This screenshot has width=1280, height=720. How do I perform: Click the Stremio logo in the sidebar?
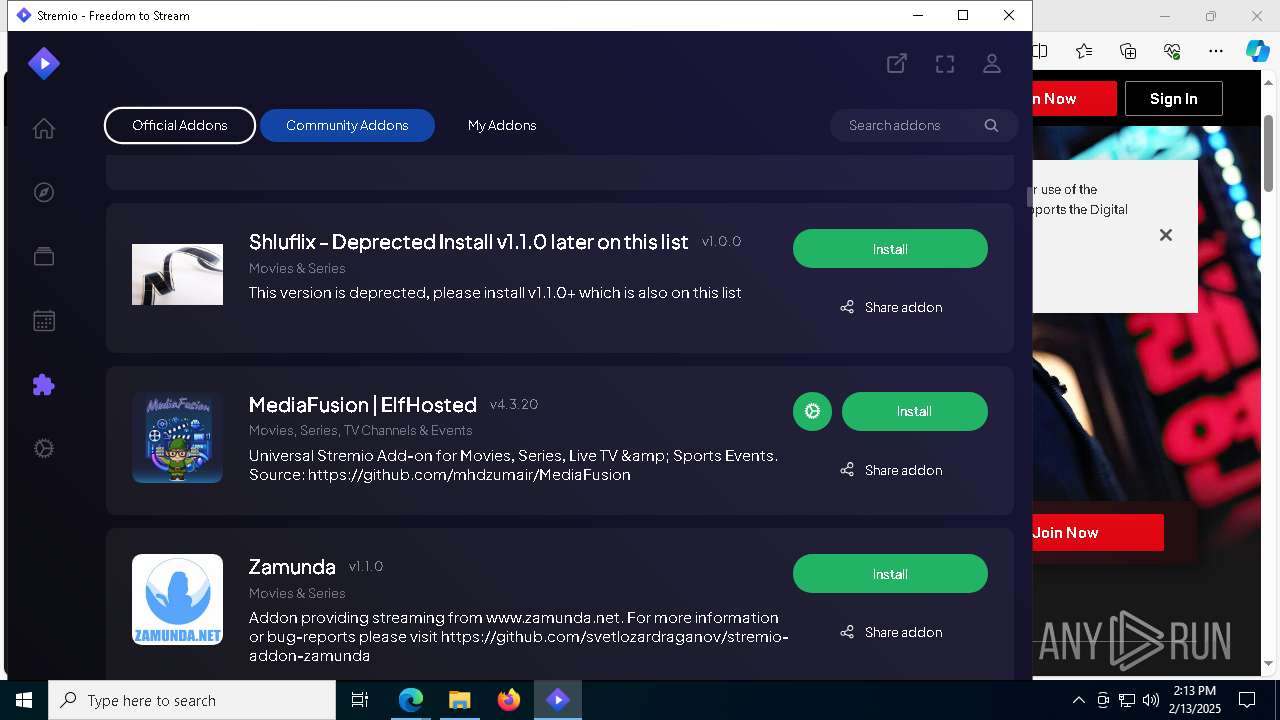43,64
